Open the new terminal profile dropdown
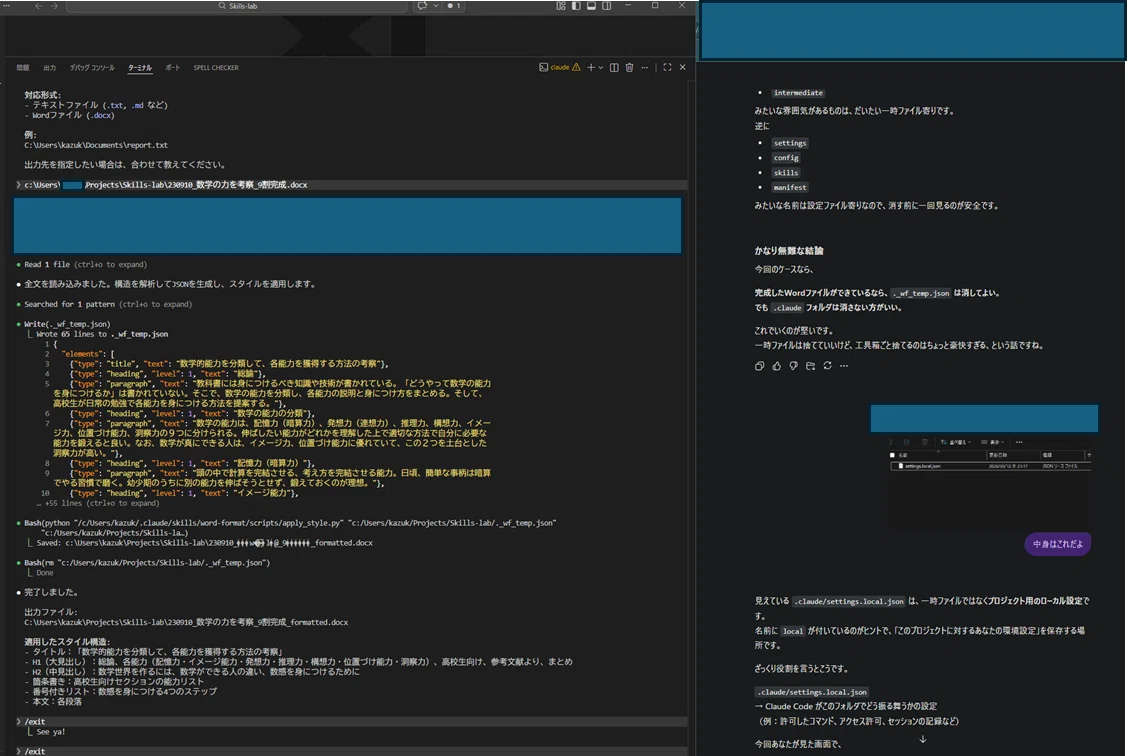 click(601, 68)
